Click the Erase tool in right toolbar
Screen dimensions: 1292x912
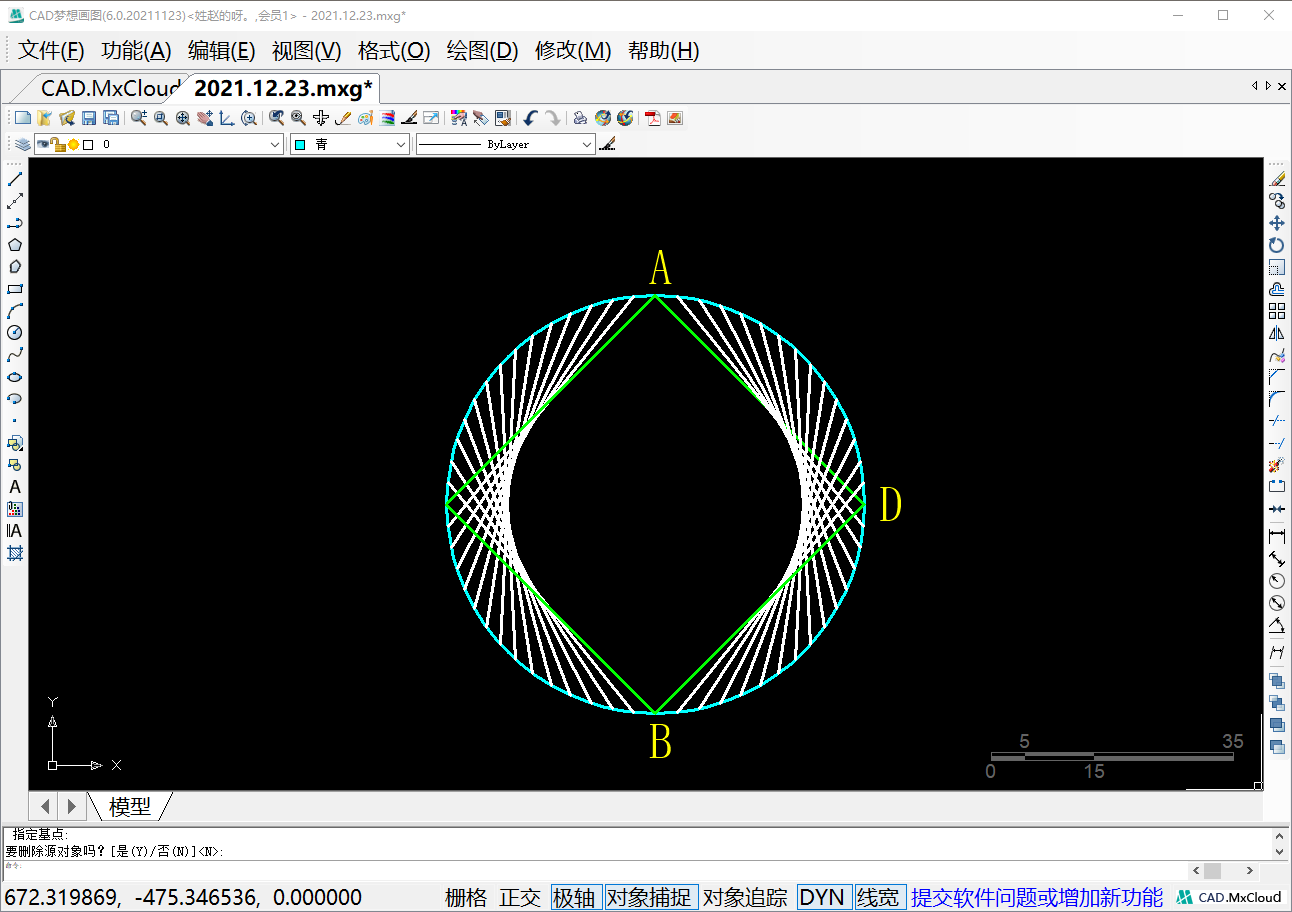(x=1277, y=178)
